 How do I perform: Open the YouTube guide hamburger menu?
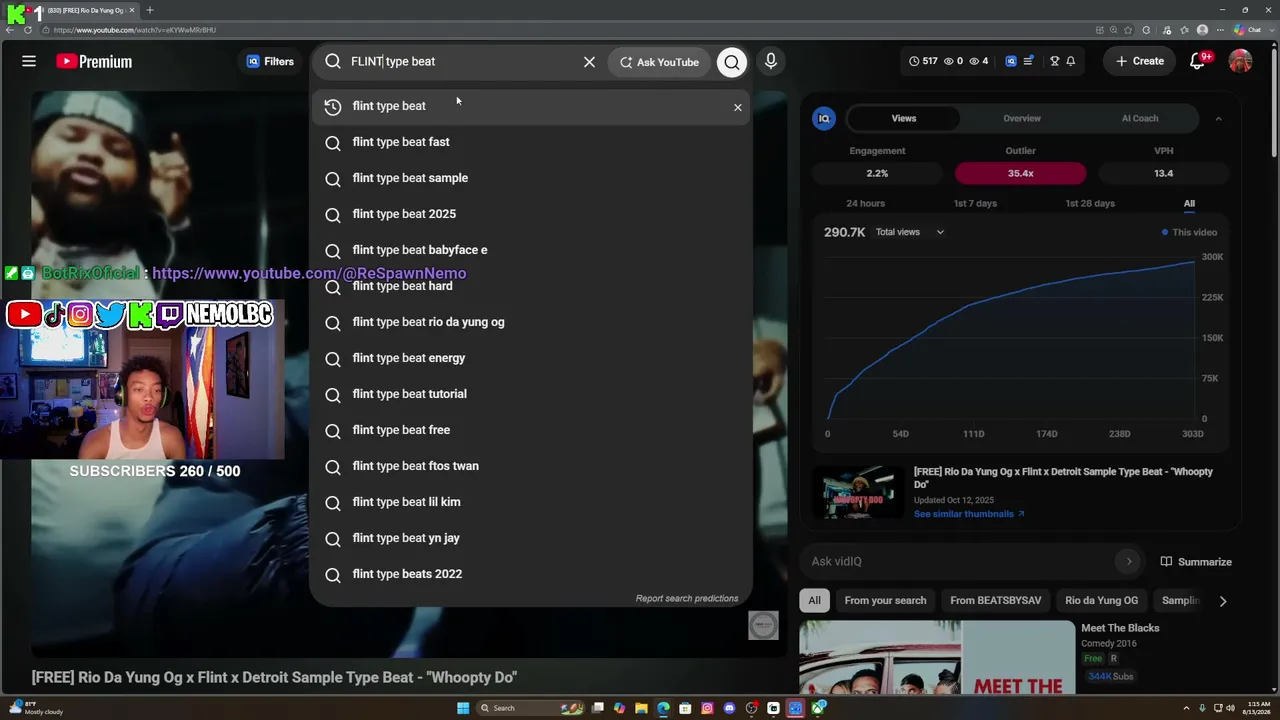[x=29, y=61]
